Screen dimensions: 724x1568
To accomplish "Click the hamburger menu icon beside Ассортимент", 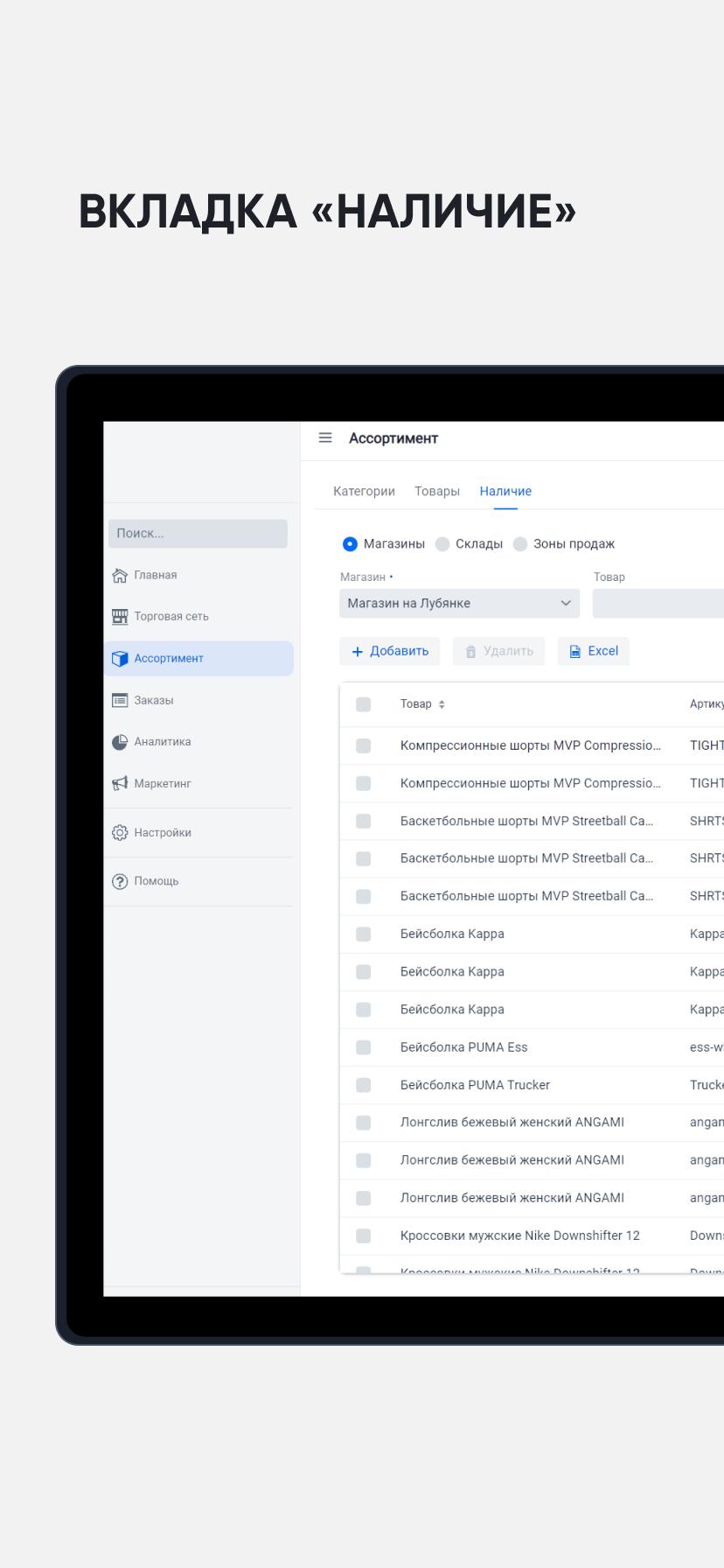I will [325, 438].
